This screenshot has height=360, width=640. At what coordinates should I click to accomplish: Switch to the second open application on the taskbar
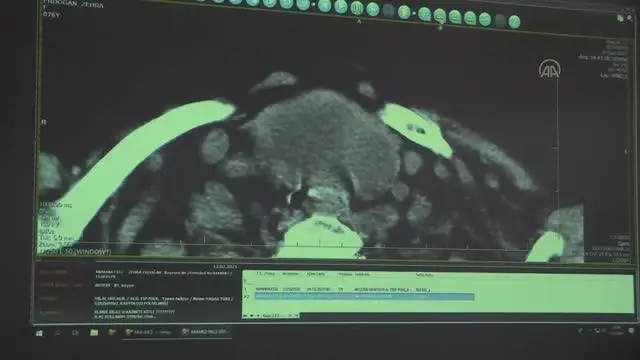point(206,332)
